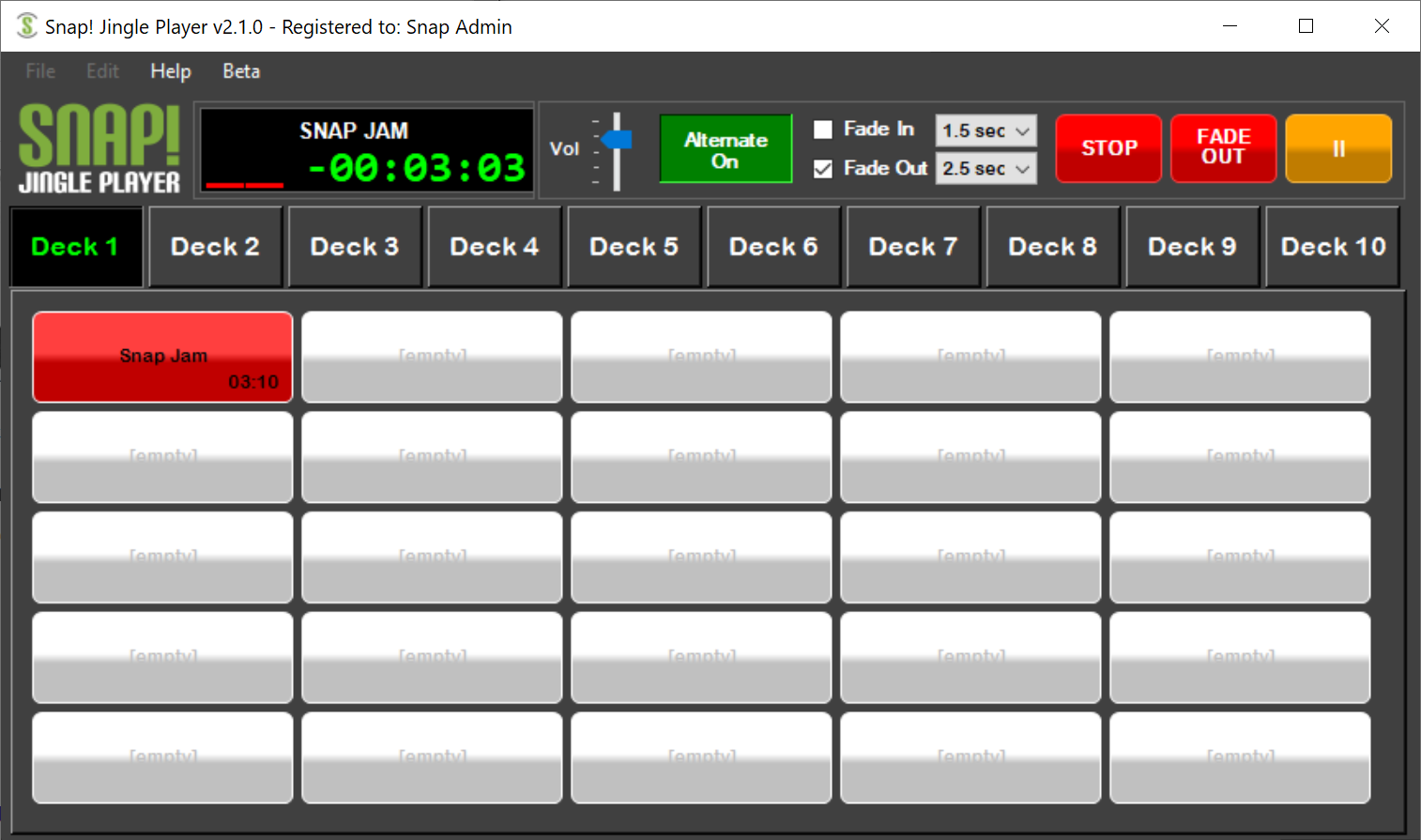Viewport: 1421px width, 840px height.
Task: Click the Fade Out label
Action: tap(885, 169)
